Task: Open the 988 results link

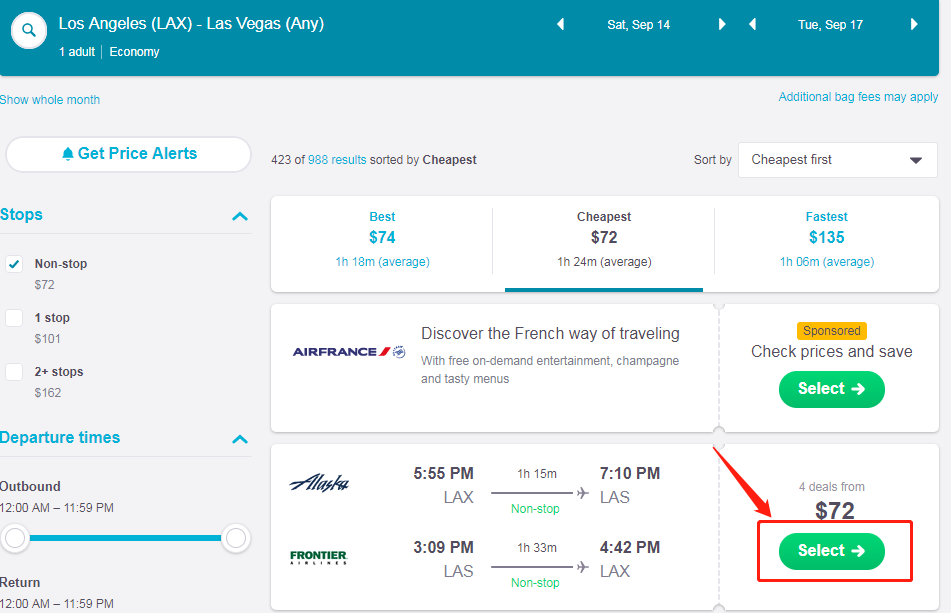Action: click(x=337, y=160)
